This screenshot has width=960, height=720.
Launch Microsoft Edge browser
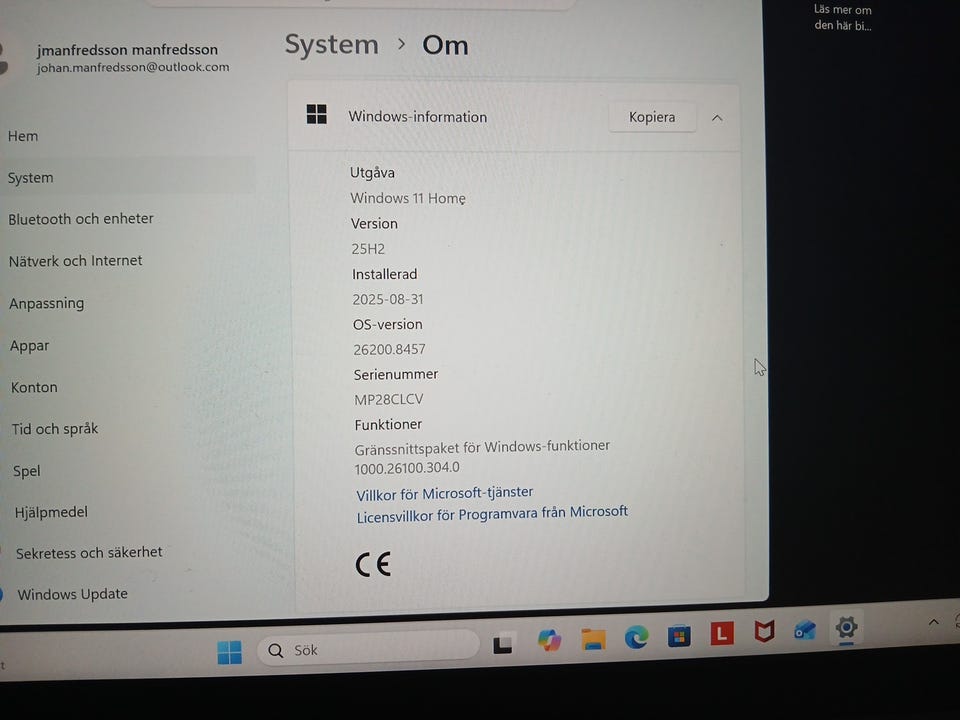636,637
